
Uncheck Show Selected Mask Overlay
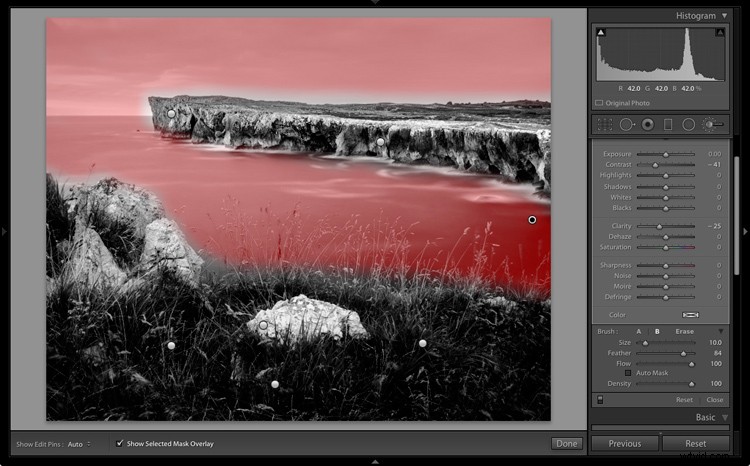tap(120, 444)
